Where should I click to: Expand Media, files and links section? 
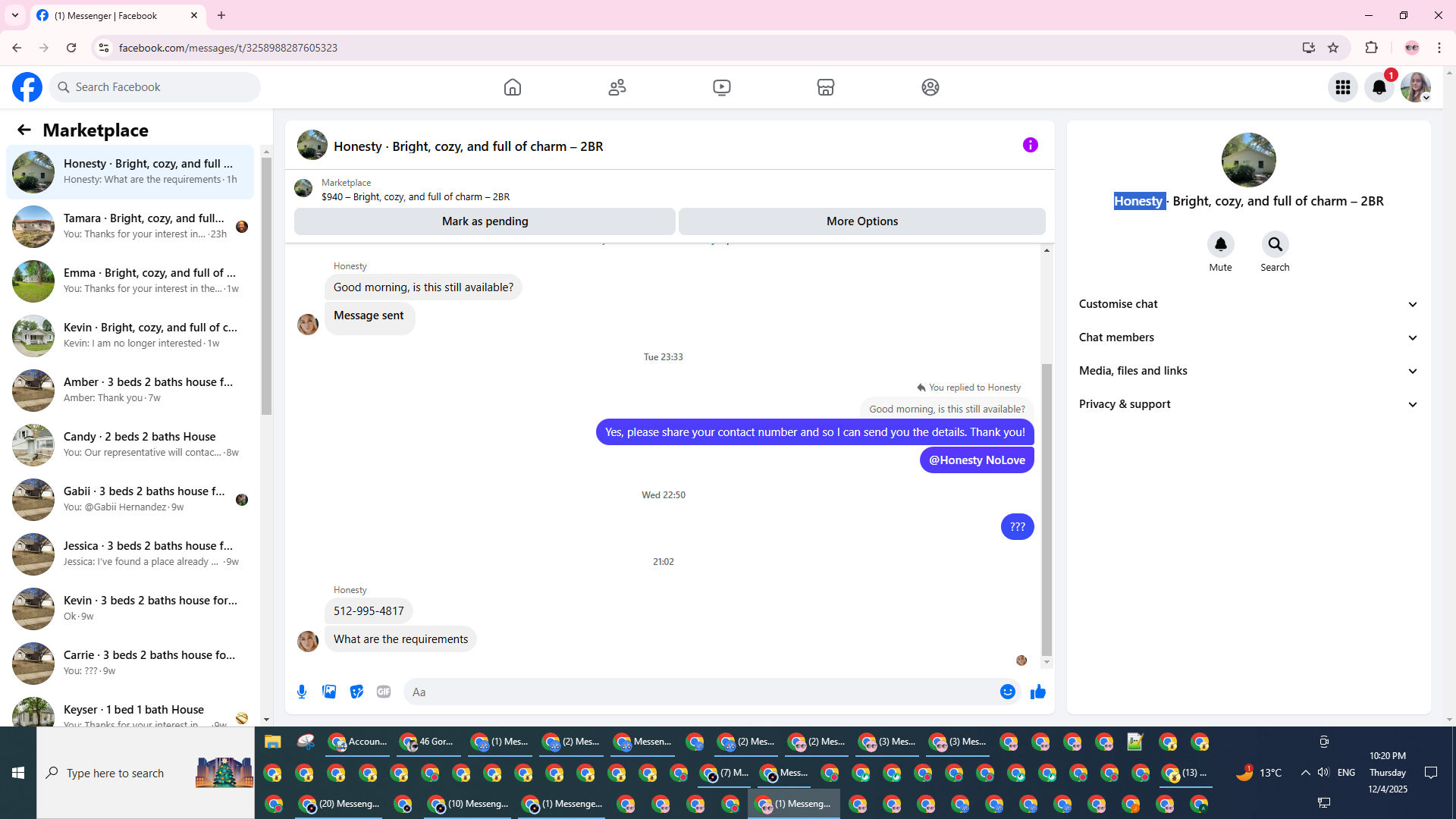[1247, 371]
